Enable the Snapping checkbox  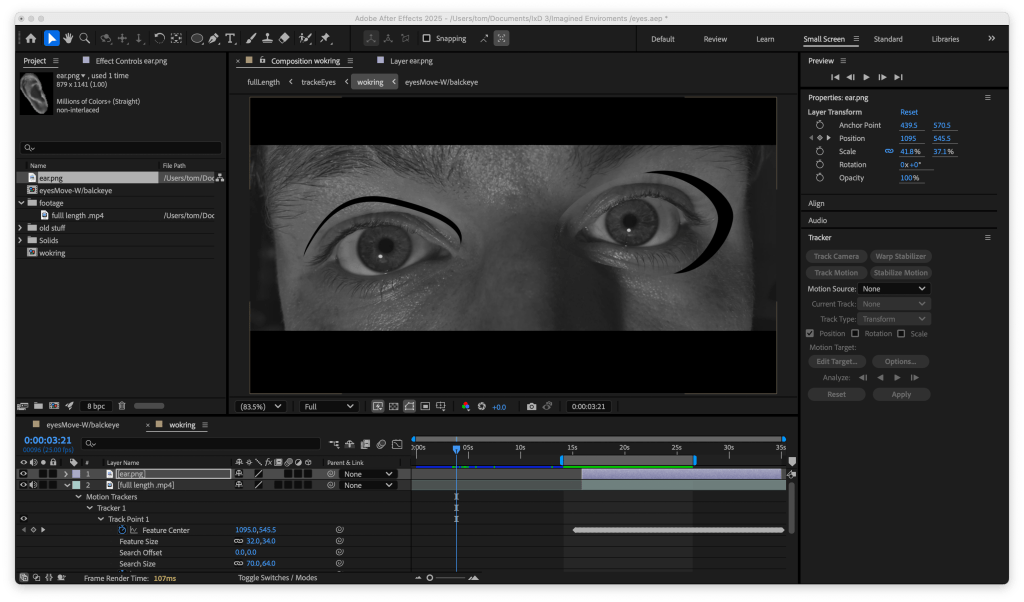point(427,39)
